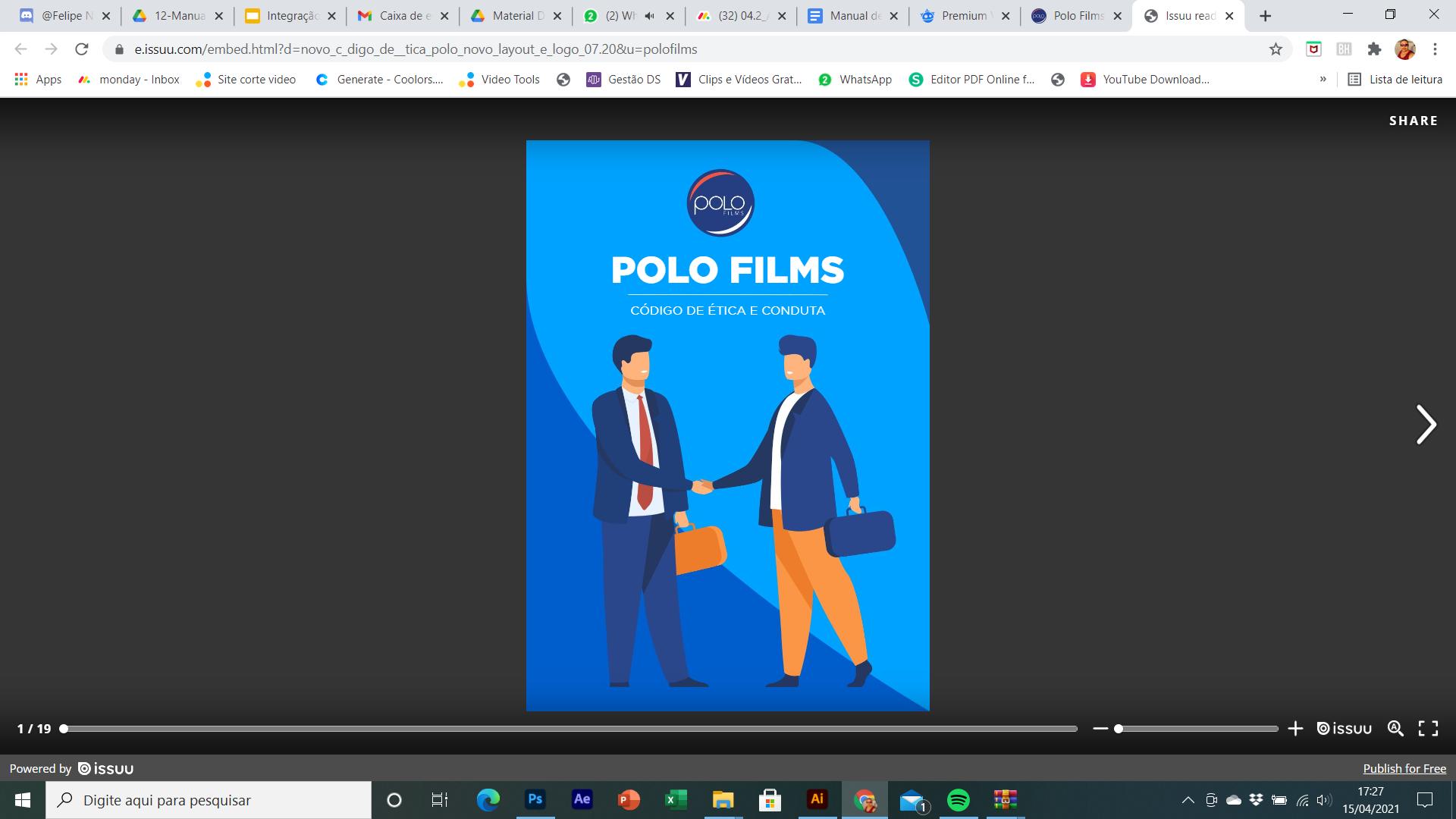
Task: Switch to the Material D tab
Action: coord(516,16)
